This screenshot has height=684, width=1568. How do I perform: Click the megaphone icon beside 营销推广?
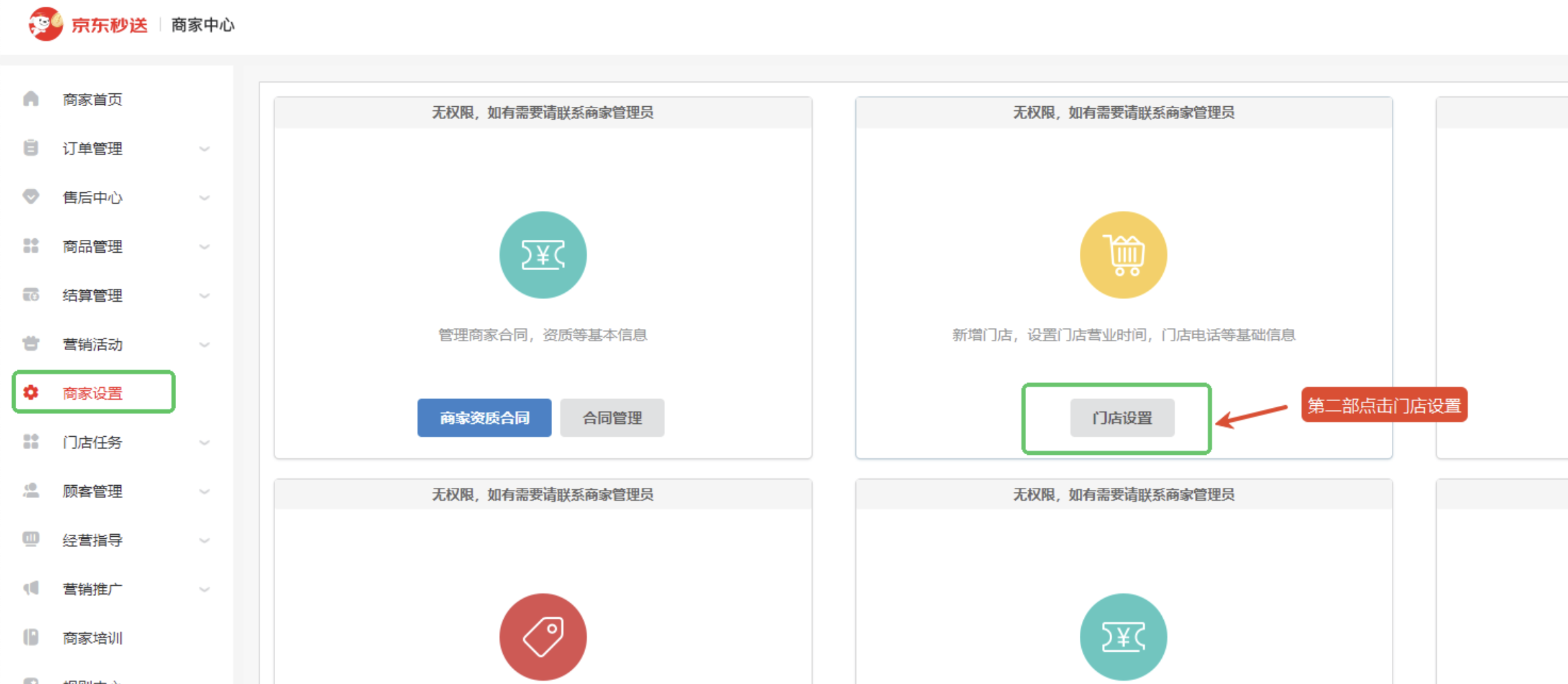[31, 589]
